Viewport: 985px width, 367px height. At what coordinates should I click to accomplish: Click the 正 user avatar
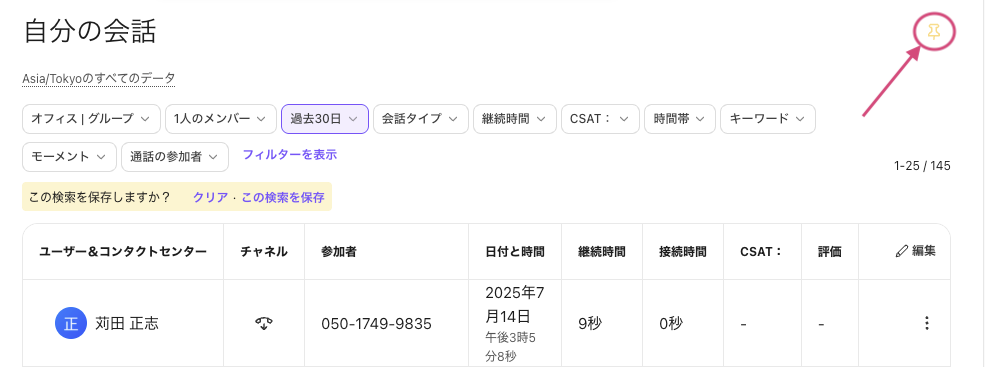tap(70, 324)
